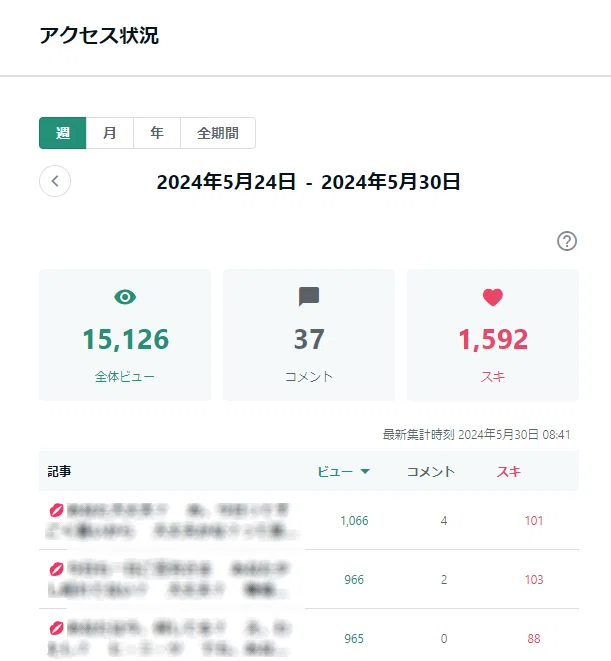Click the スキ 1,592 card
The image size is (611, 661).
tap(493, 335)
